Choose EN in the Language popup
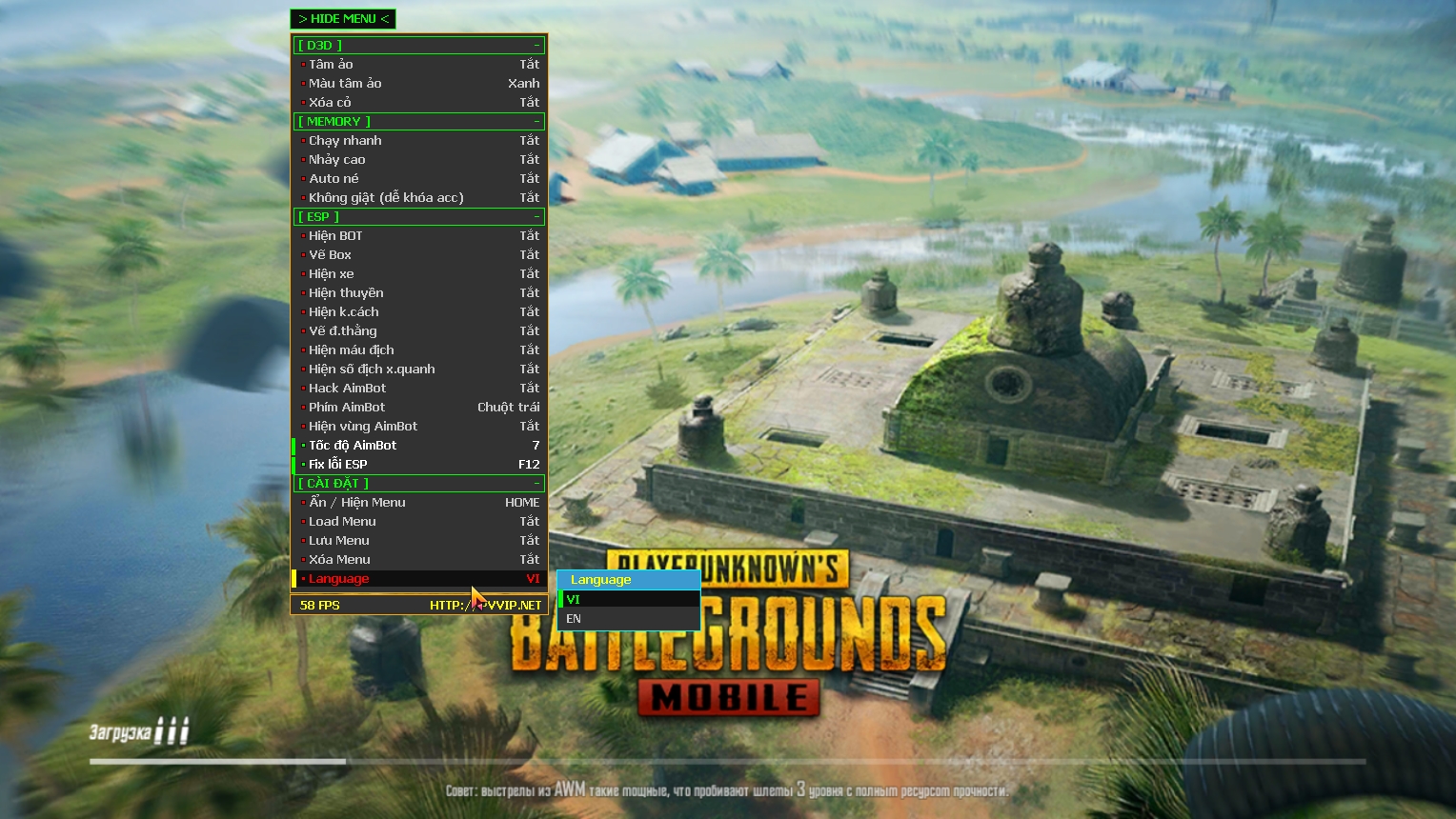 pyautogui.click(x=629, y=618)
